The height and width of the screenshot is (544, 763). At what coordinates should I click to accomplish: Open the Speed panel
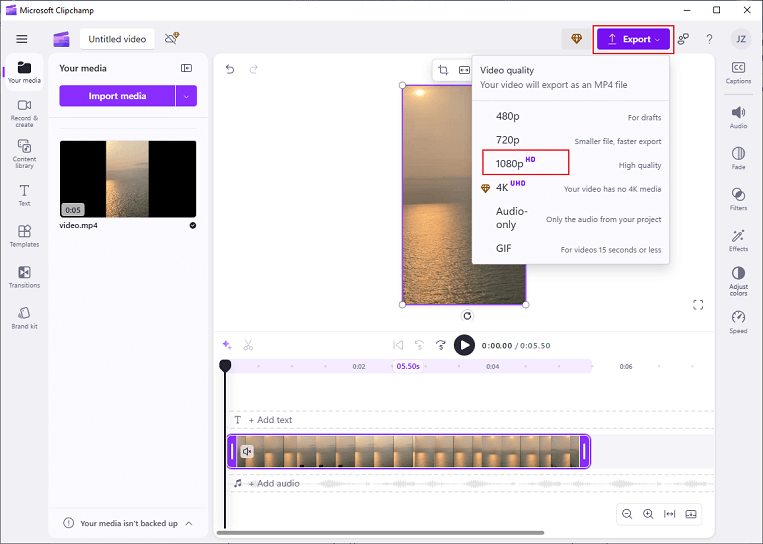(x=738, y=322)
